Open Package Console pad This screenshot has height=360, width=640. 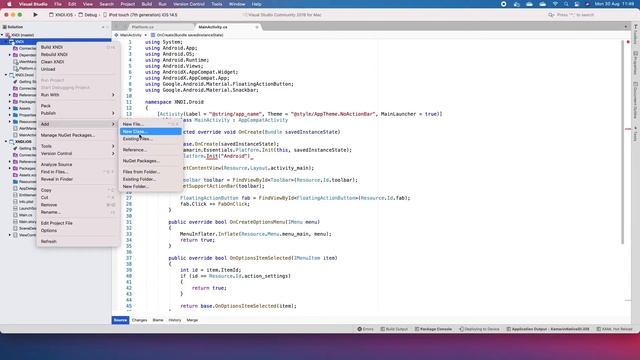433,329
